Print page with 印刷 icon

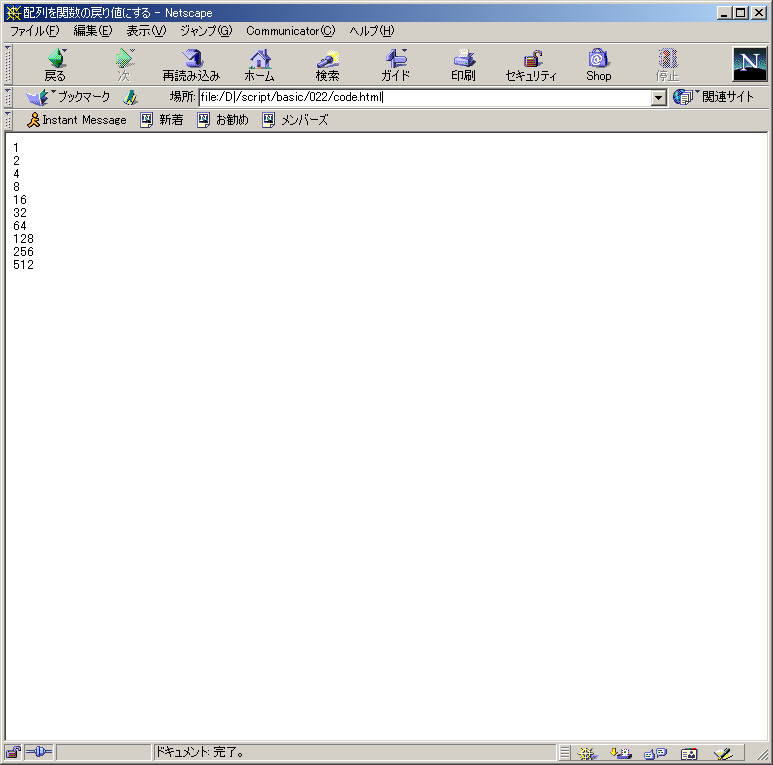(463, 65)
